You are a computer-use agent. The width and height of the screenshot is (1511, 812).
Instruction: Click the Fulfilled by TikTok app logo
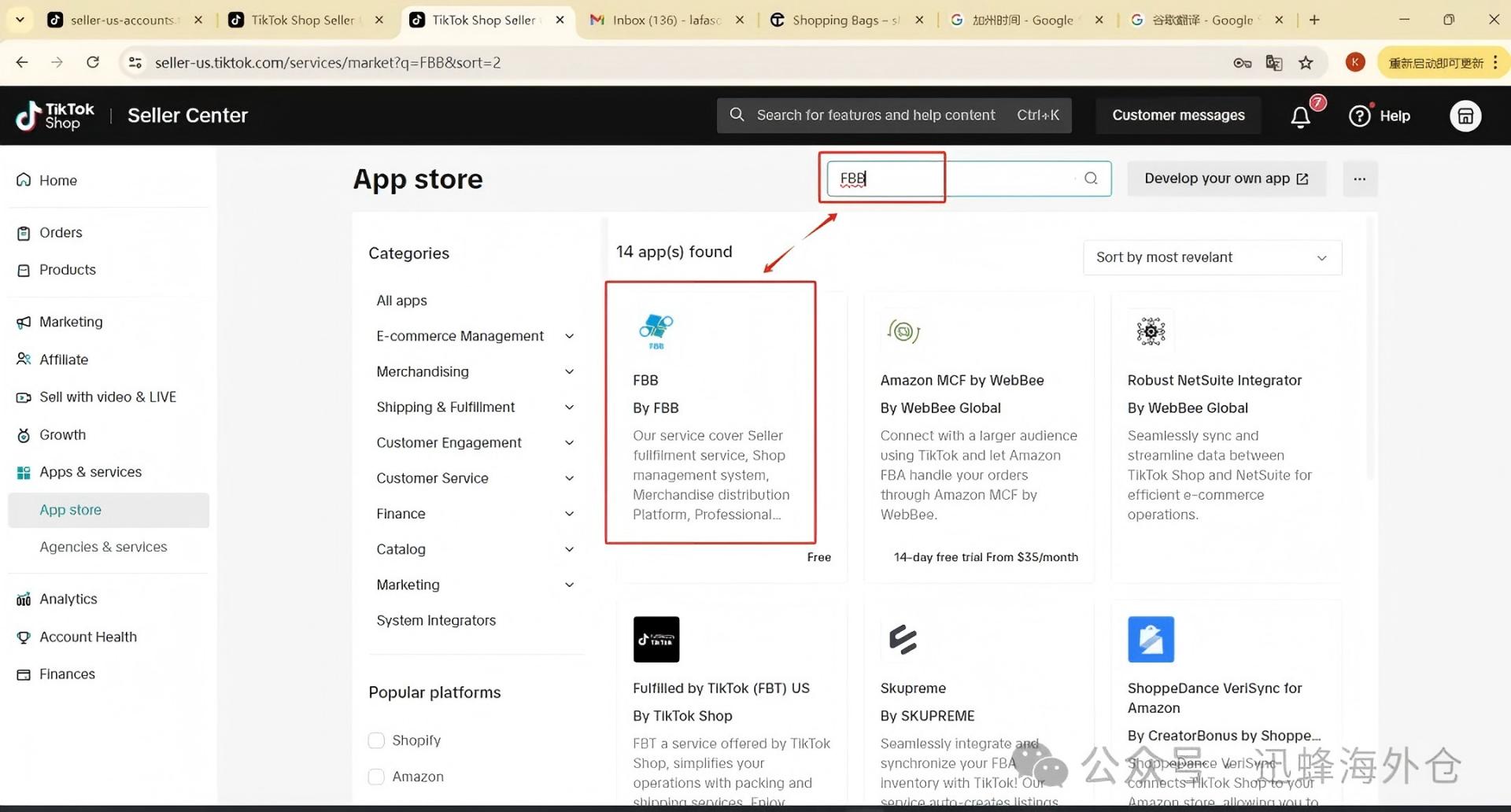pos(656,639)
